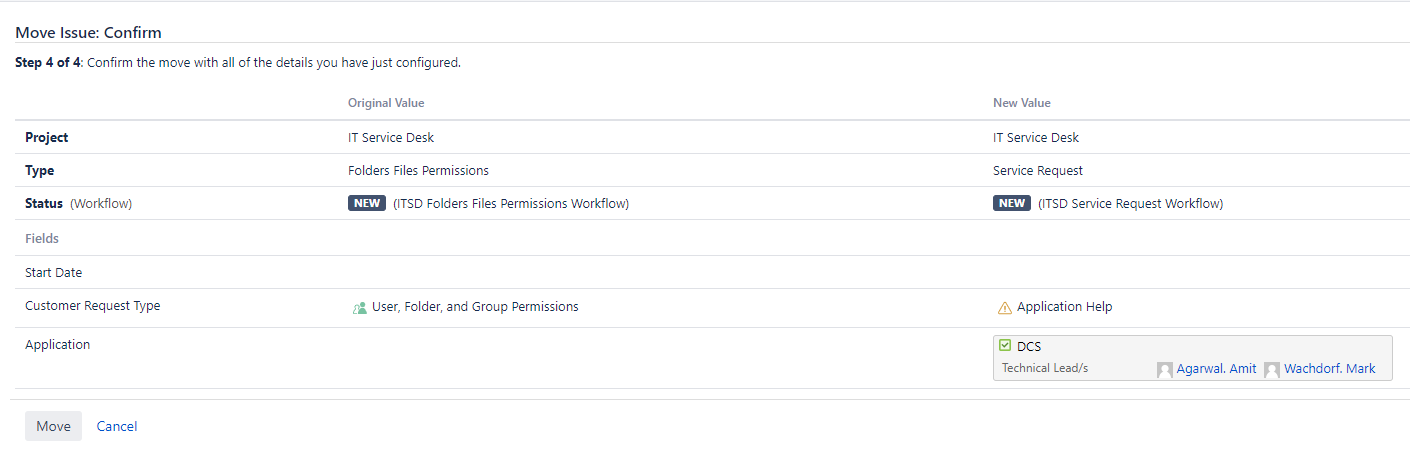Click the Customer Request Type field label

92,306
